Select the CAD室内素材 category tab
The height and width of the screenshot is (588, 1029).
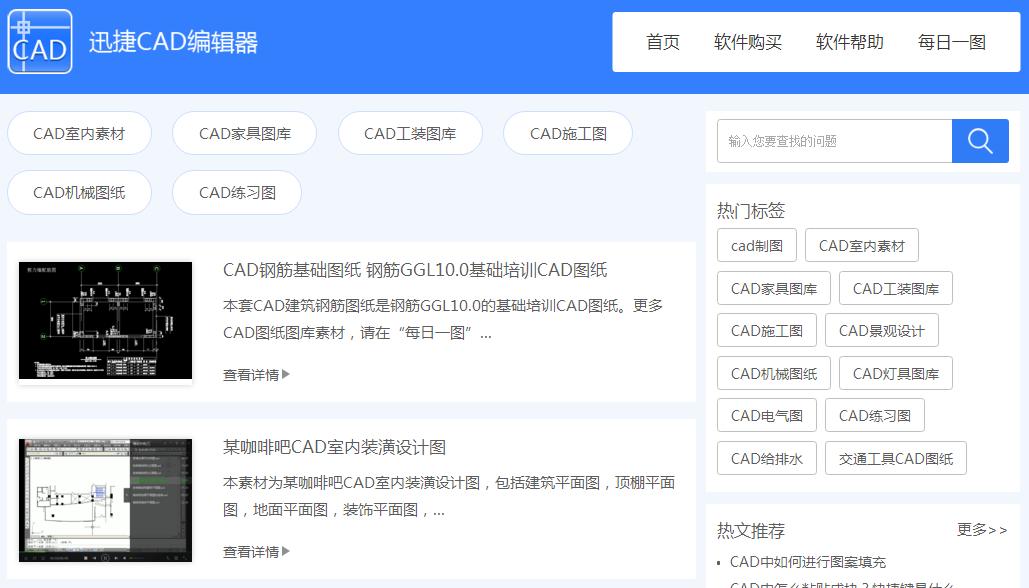coord(79,133)
